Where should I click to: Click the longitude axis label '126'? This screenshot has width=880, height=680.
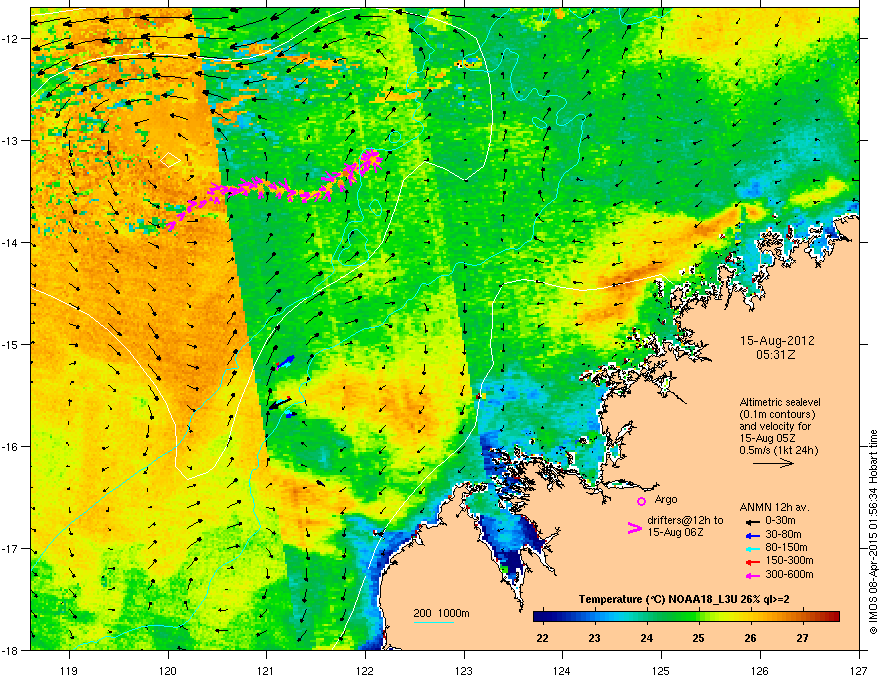tap(760, 670)
